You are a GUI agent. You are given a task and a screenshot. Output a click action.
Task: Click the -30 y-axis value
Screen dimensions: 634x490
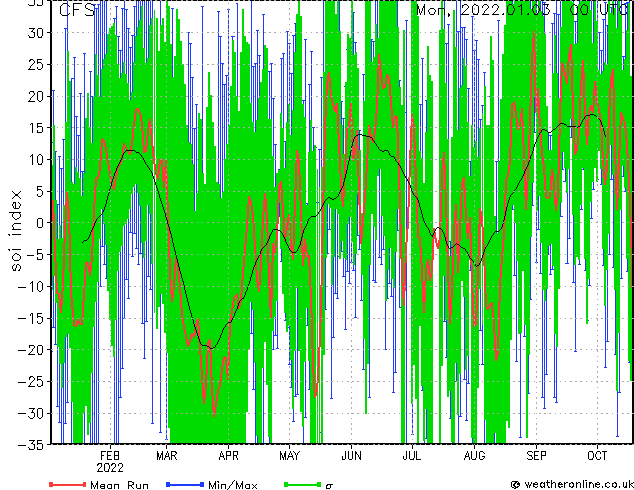(x=30, y=413)
